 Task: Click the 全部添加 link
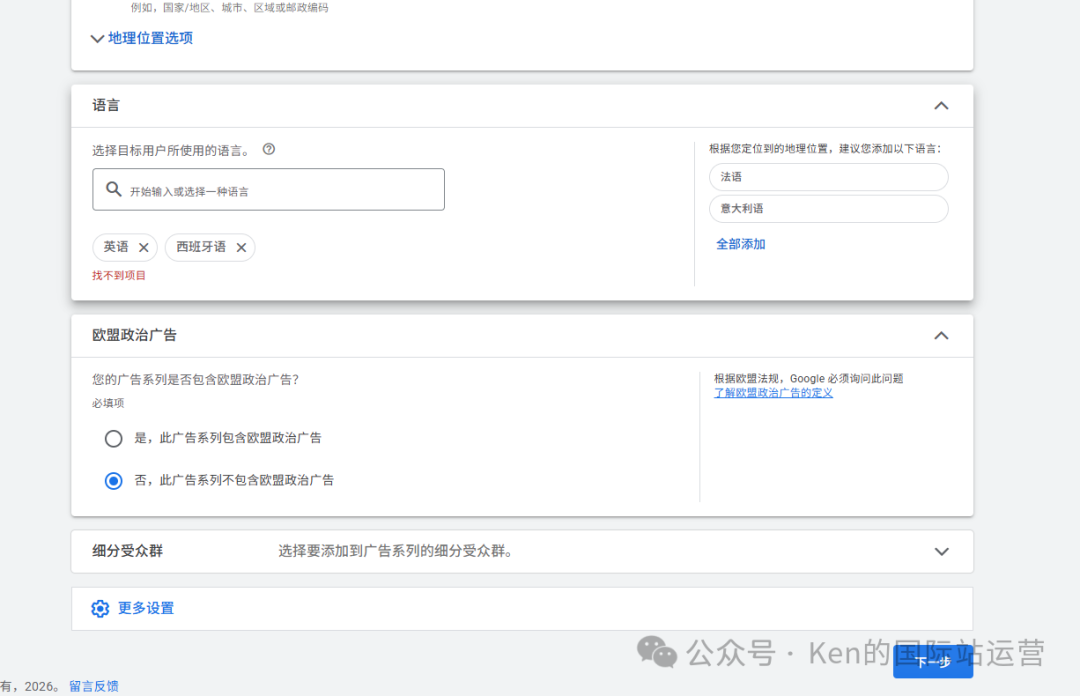click(740, 244)
